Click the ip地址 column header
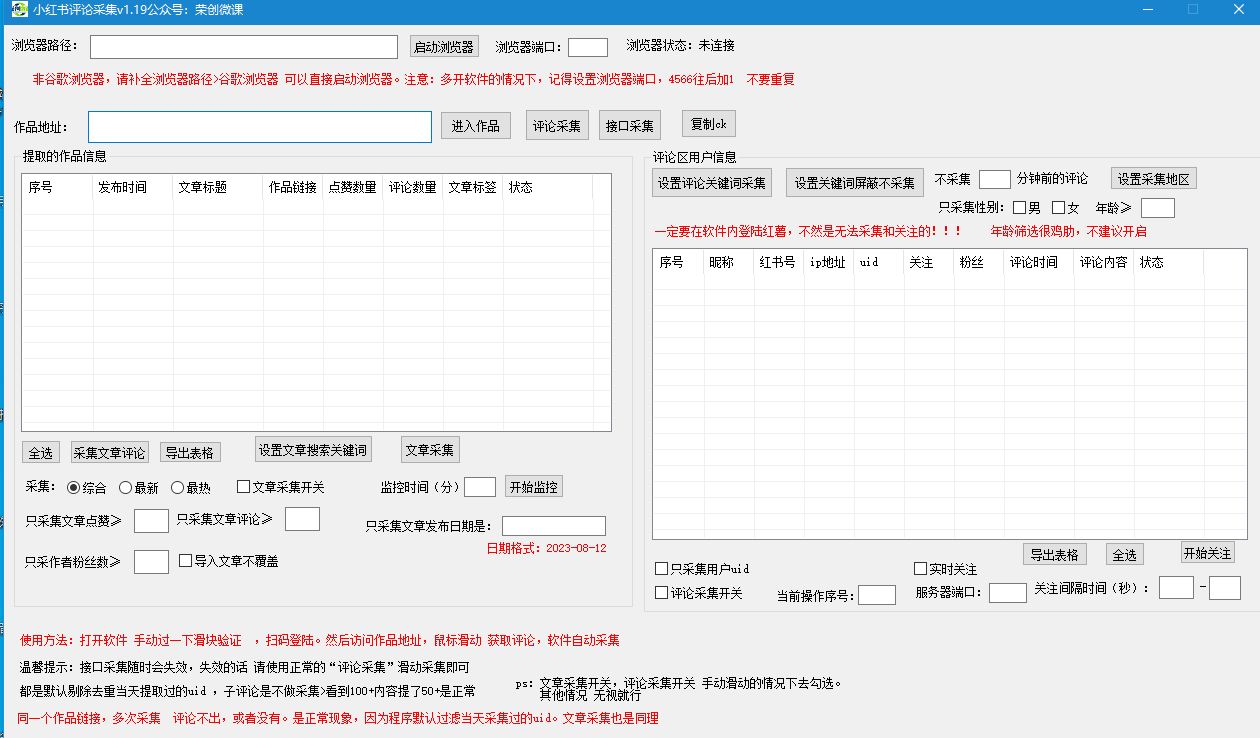Viewport: 1260px width, 738px height. [x=829, y=263]
